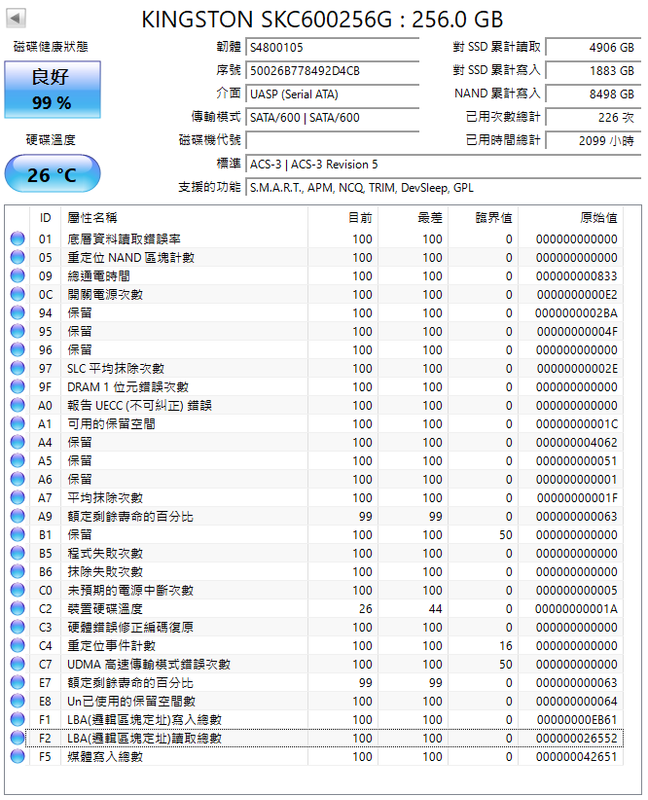Click the status icon for attribute 09
Screen dimensions: 648x800
click(17, 276)
